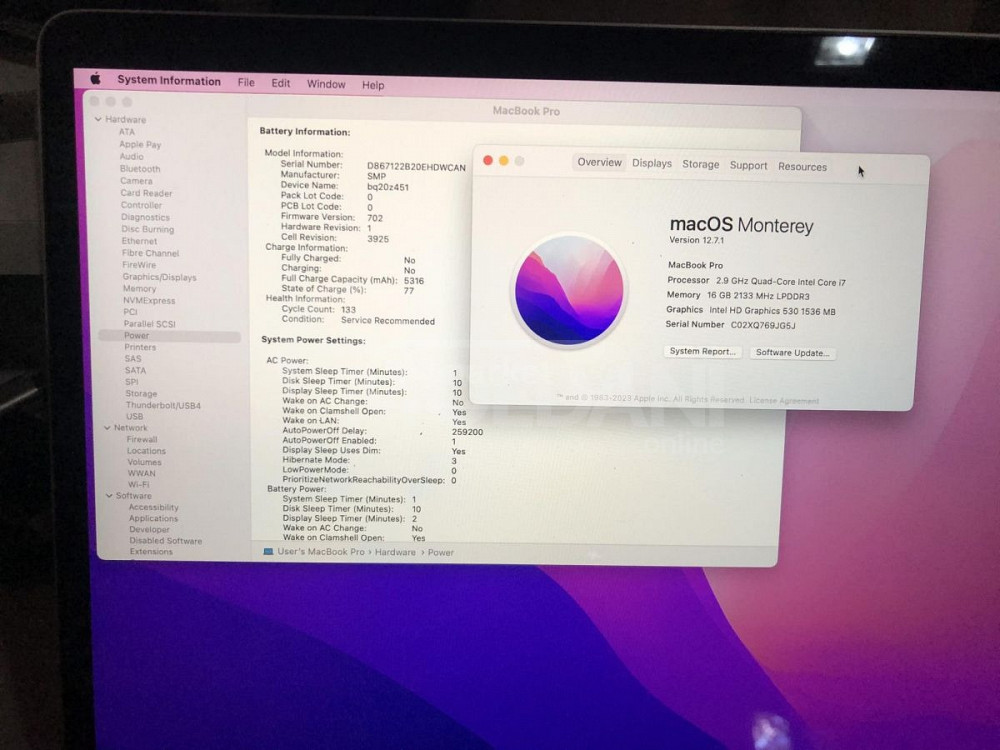The height and width of the screenshot is (750, 1000).
Task: Collapse the Software section in sidebar
Action: 107,496
